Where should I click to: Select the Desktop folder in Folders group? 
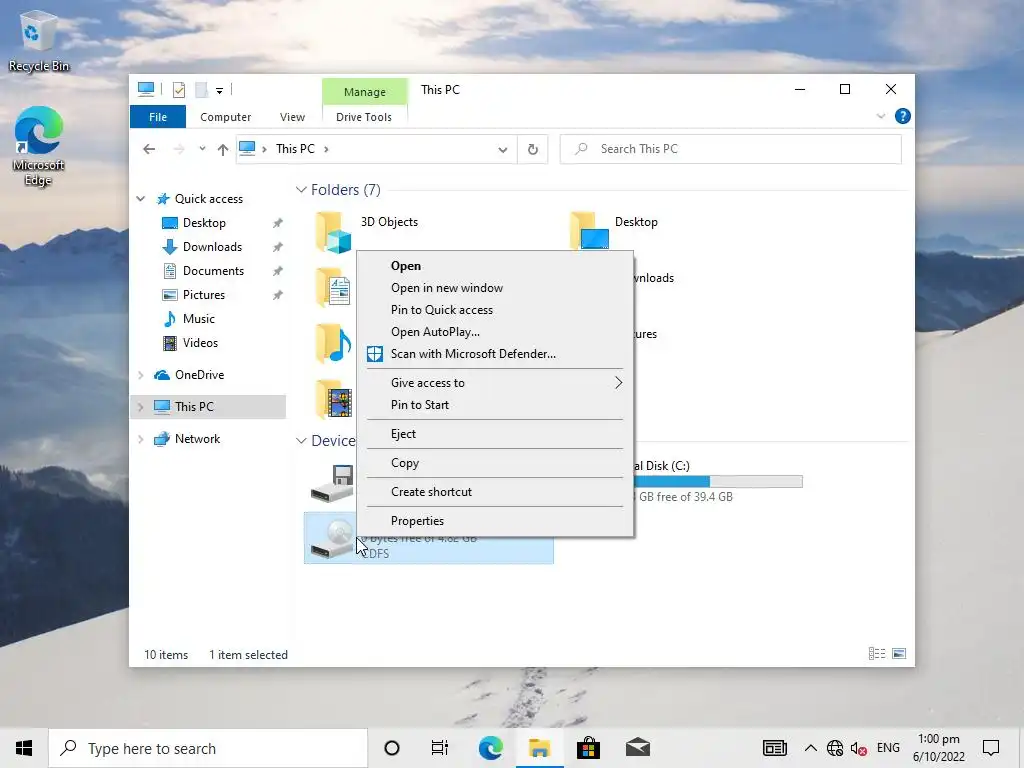click(614, 230)
